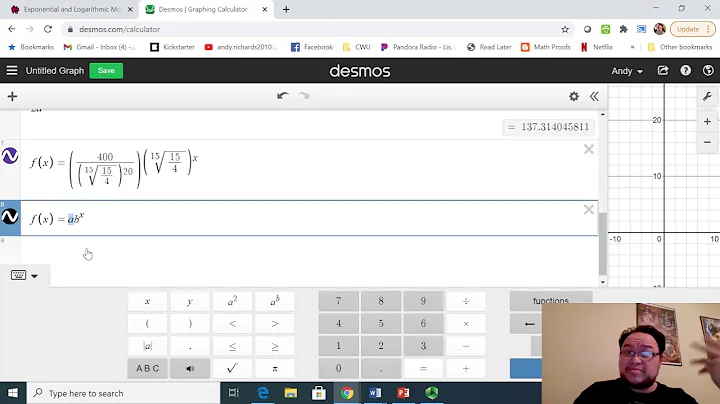The image size is (720, 404).
Task: Click the y key on keypad
Action: 190,302
